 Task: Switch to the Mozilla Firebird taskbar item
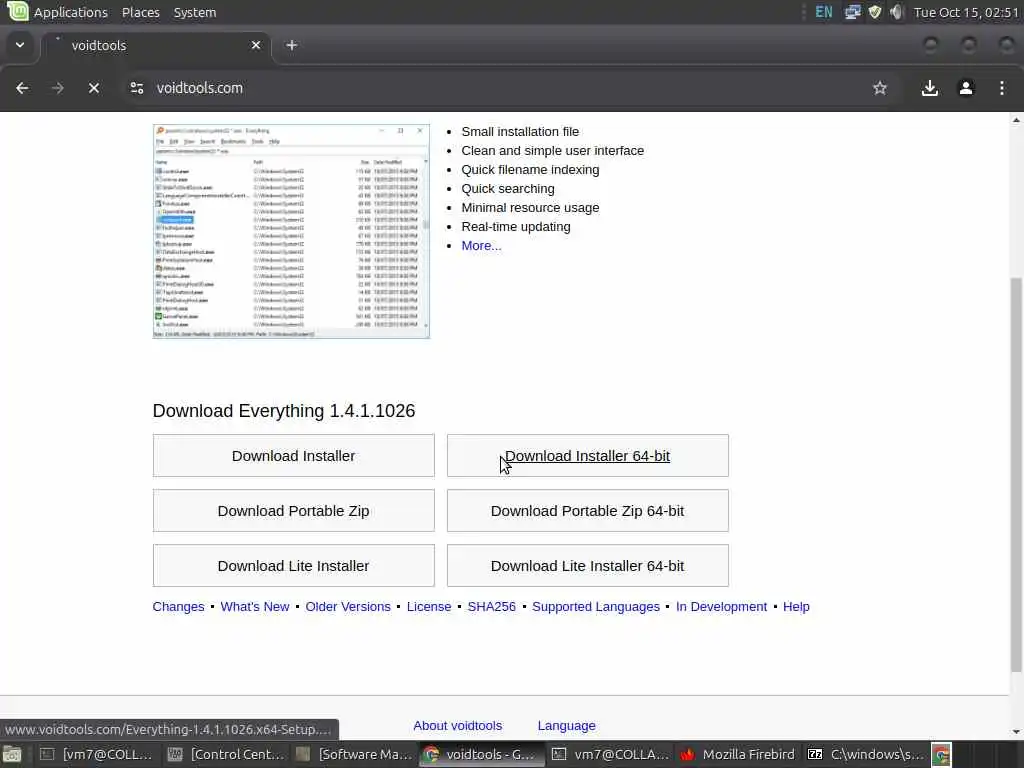736,755
